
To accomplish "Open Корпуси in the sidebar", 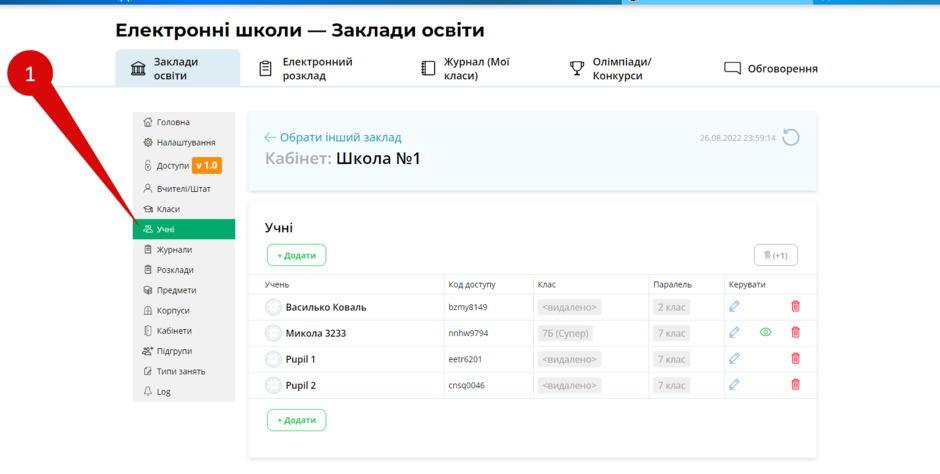I will coord(183,310).
